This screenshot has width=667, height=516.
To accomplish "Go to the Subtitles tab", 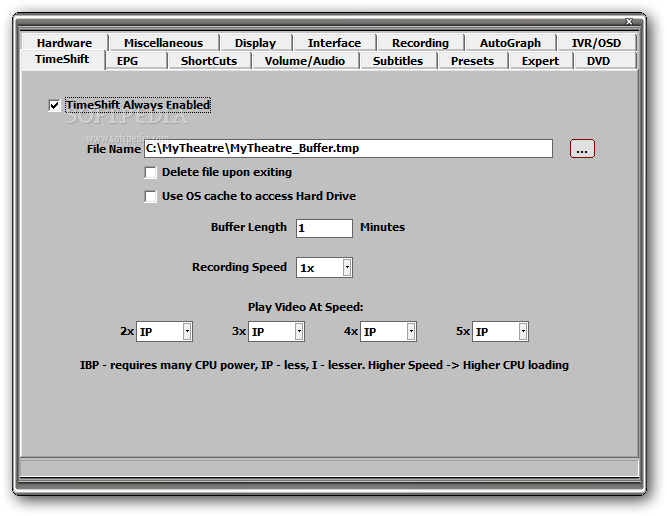I will [x=398, y=61].
